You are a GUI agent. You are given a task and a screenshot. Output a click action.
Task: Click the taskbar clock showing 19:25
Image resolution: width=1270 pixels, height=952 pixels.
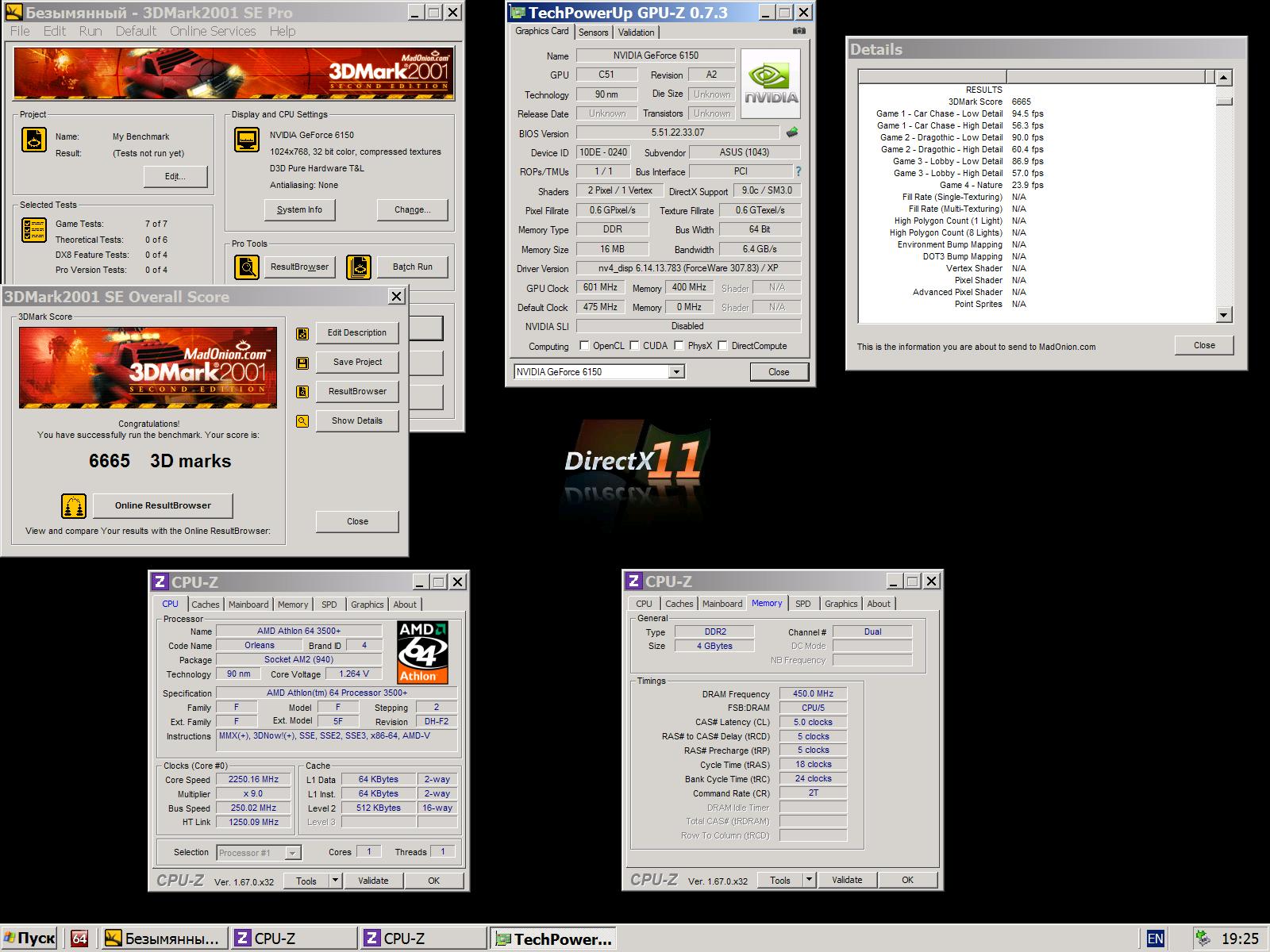tap(1240, 939)
